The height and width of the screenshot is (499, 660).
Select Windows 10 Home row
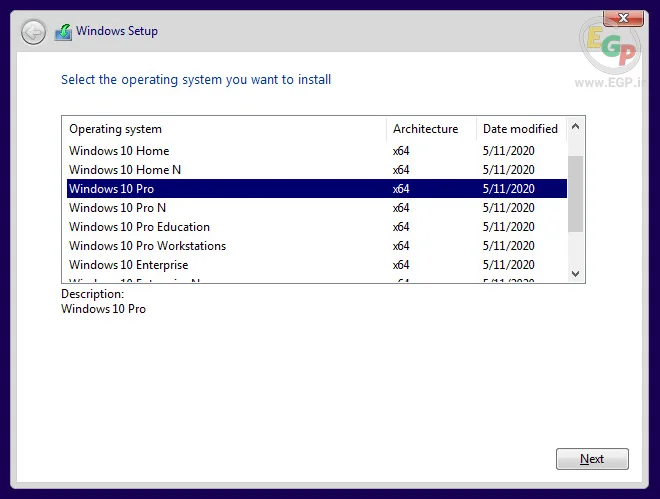click(317, 151)
